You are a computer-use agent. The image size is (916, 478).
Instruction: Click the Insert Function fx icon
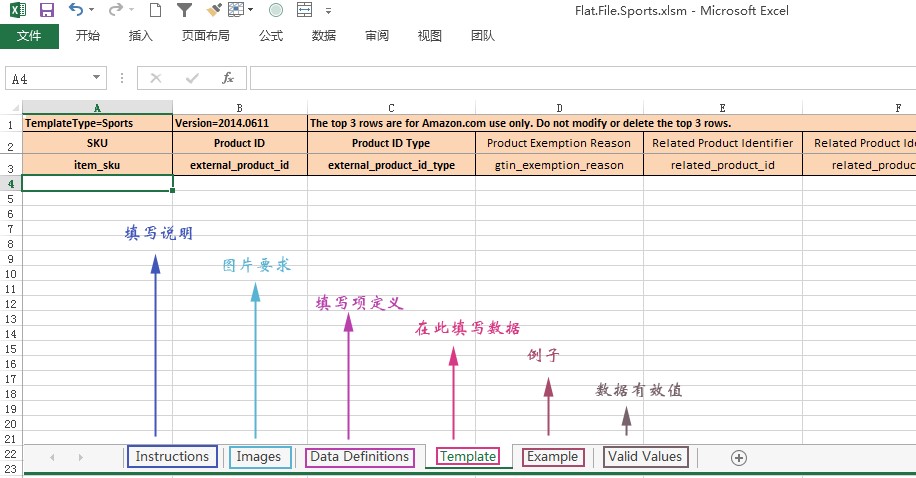click(x=228, y=78)
